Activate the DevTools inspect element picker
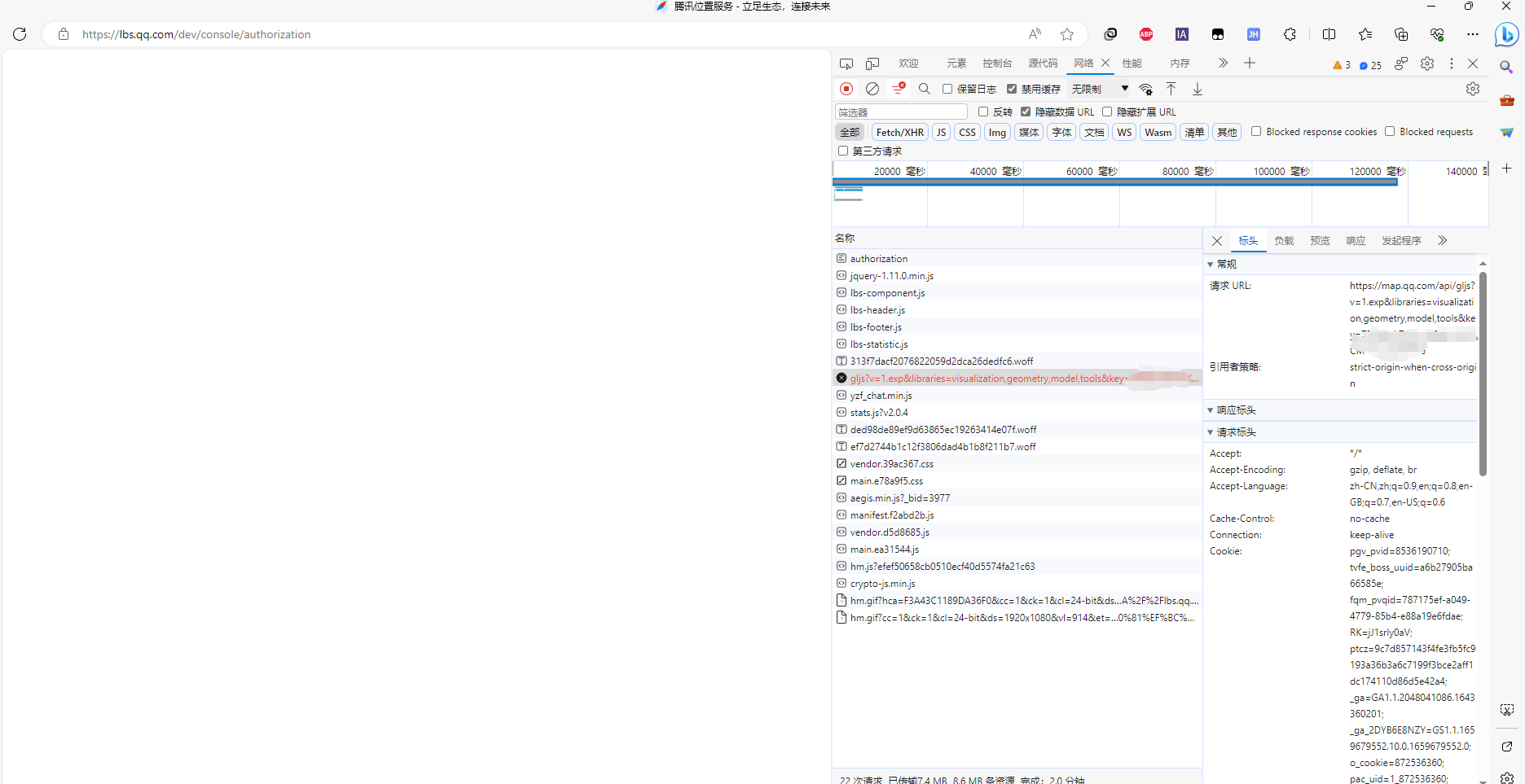This screenshot has width=1525, height=784. [x=846, y=64]
